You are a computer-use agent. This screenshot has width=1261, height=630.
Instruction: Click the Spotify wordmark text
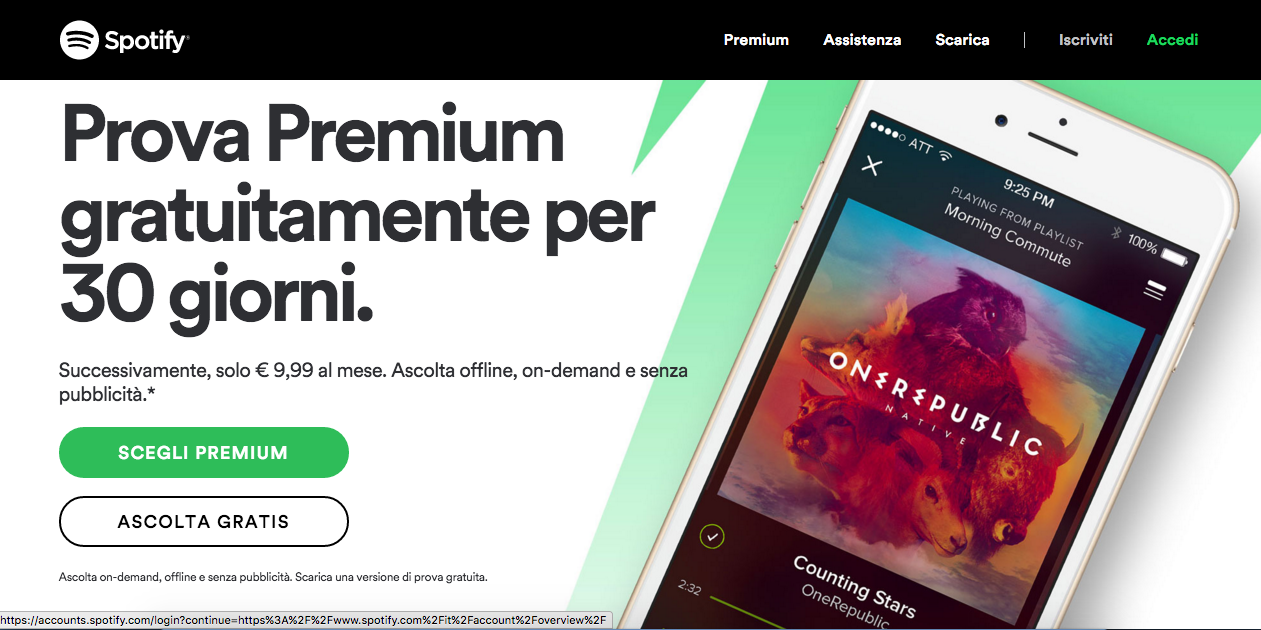(147, 41)
